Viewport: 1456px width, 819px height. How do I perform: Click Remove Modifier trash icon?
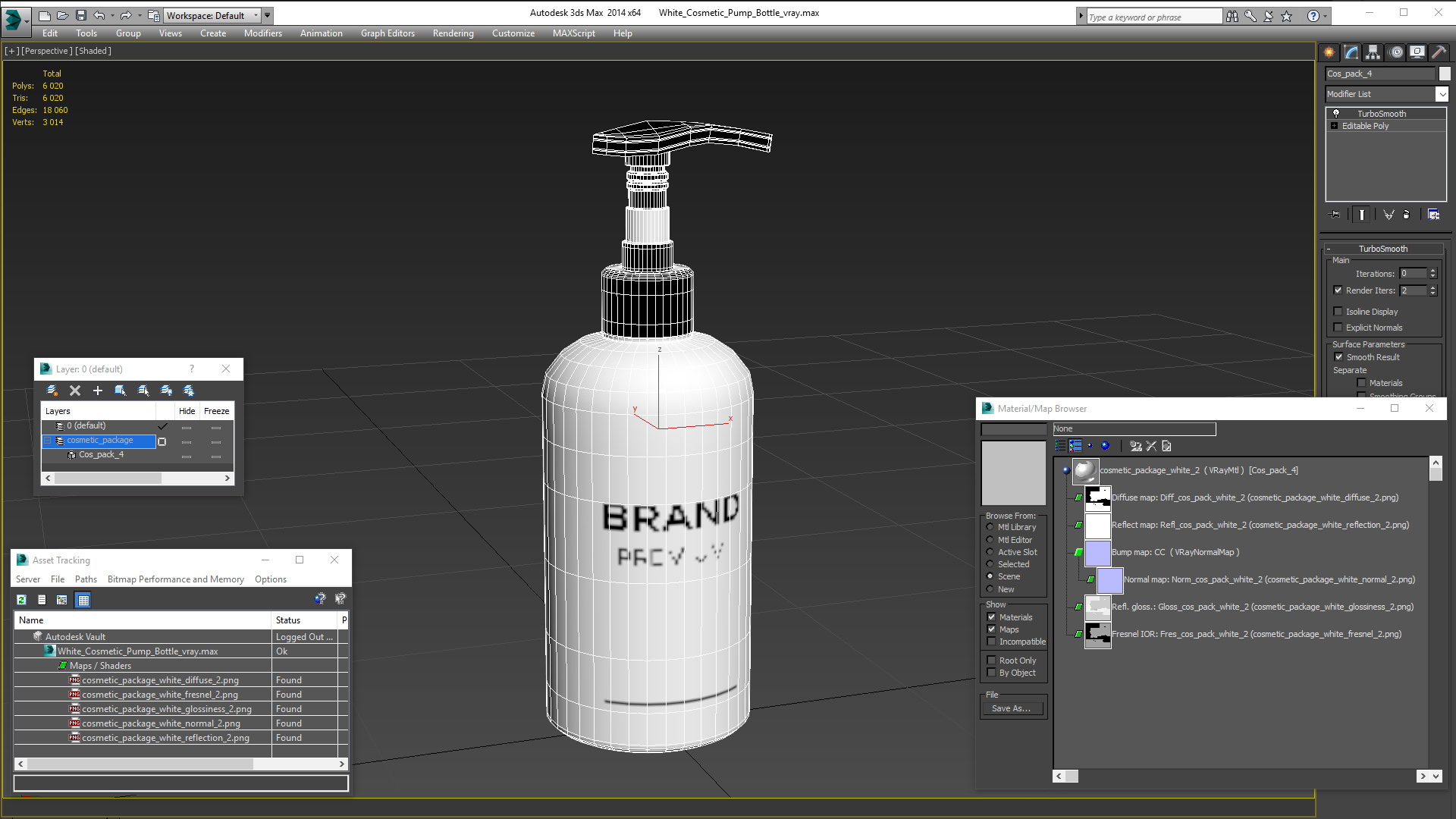pyautogui.click(x=1407, y=215)
